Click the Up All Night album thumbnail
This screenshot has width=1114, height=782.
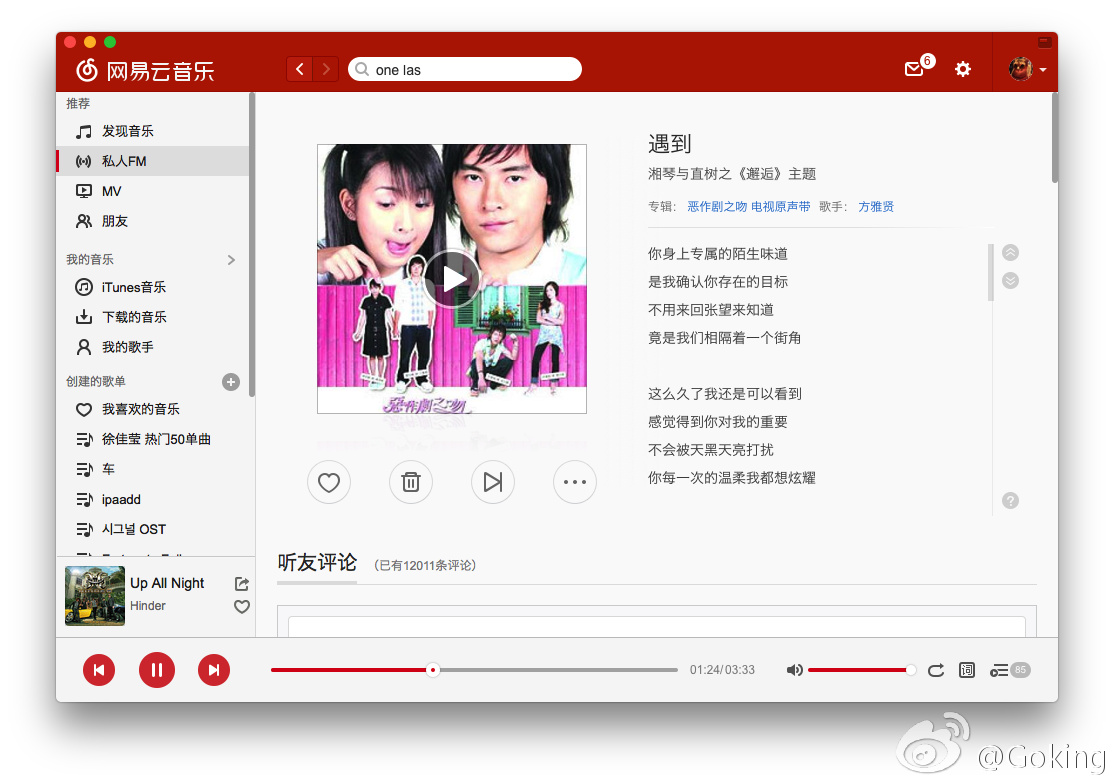coord(94,595)
